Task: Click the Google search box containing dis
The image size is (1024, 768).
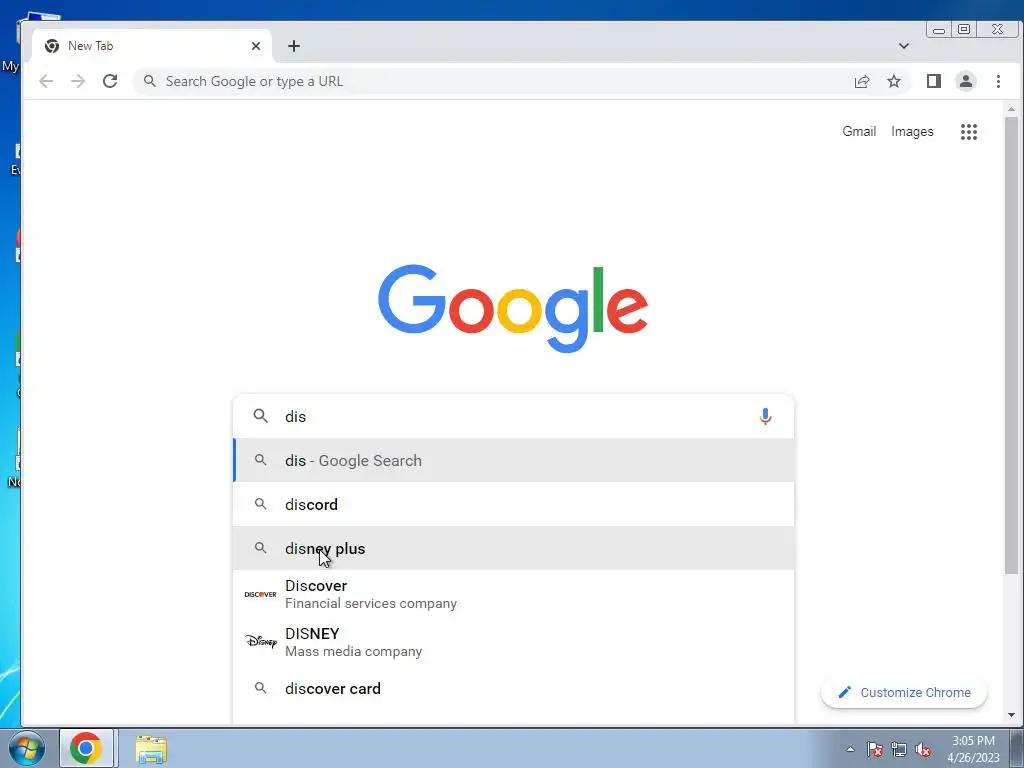Action: (x=513, y=416)
